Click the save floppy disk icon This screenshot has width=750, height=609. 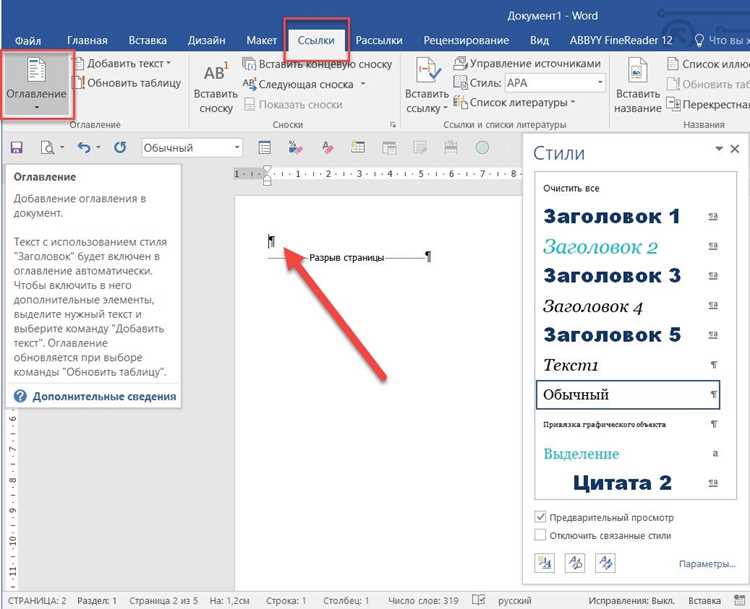coord(17,147)
